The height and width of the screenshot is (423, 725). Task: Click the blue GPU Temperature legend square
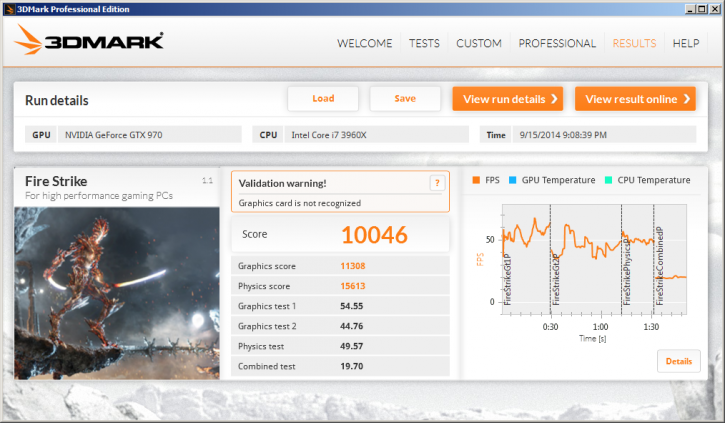point(512,180)
